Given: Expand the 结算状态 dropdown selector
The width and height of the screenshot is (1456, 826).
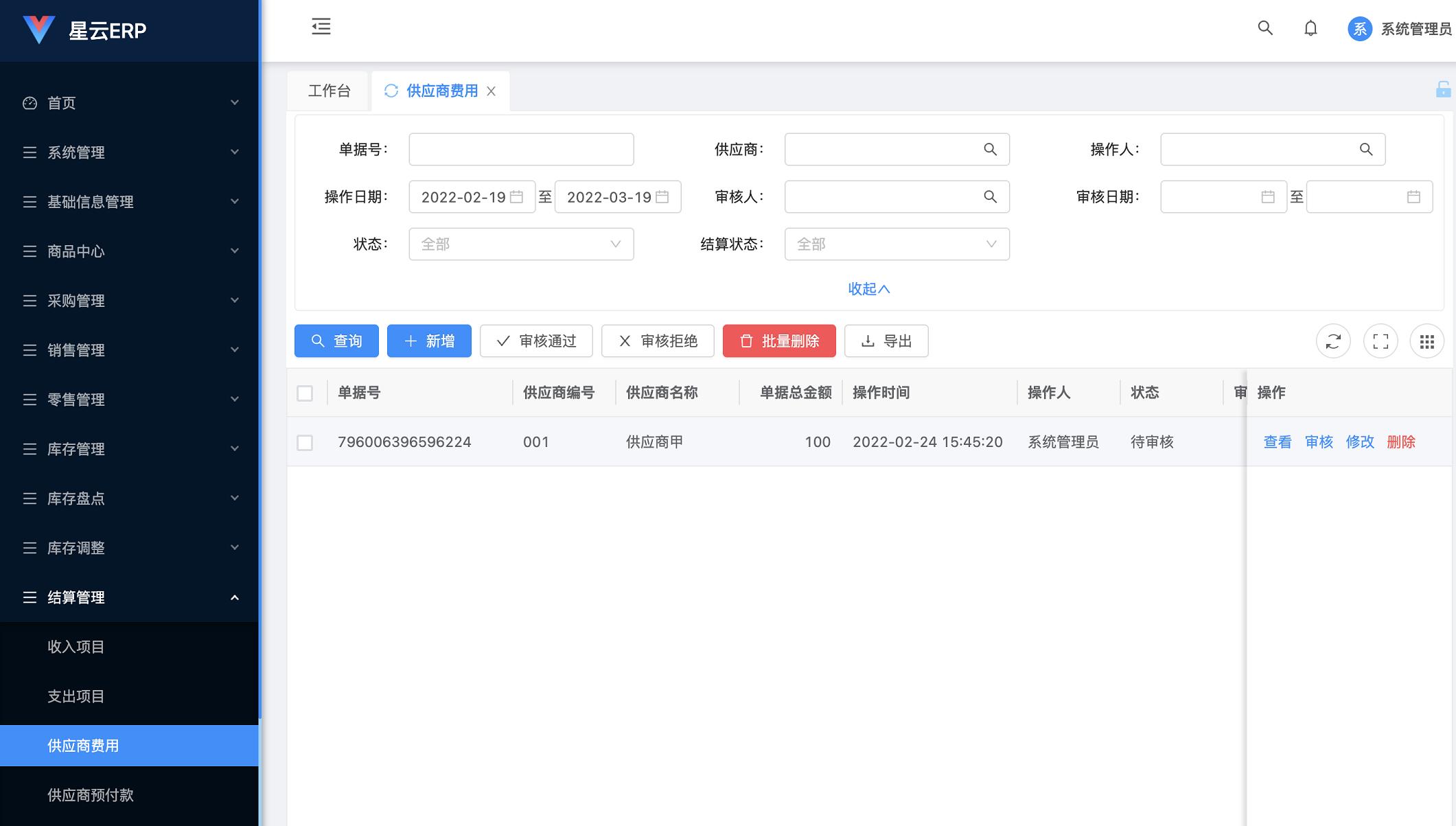Looking at the screenshot, I should click(x=895, y=244).
